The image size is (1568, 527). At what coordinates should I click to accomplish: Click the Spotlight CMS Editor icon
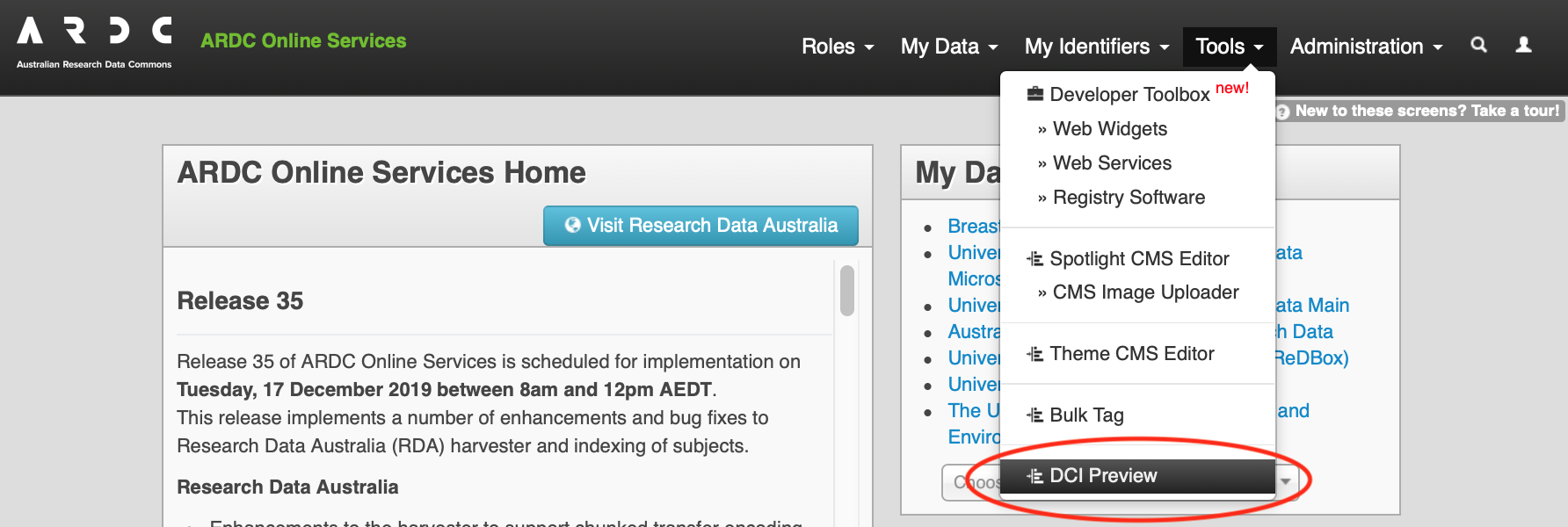(x=1035, y=259)
